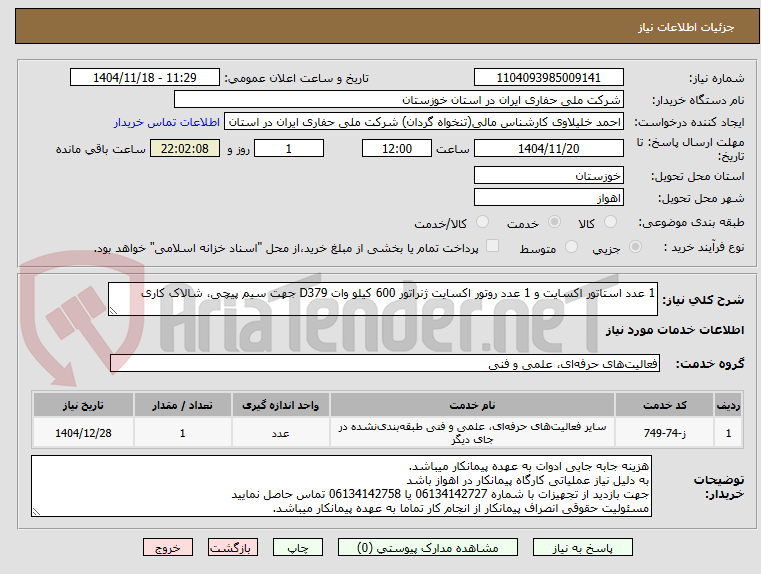Click the بازگشت back button
761x574 pixels.
tap(232, 547)
